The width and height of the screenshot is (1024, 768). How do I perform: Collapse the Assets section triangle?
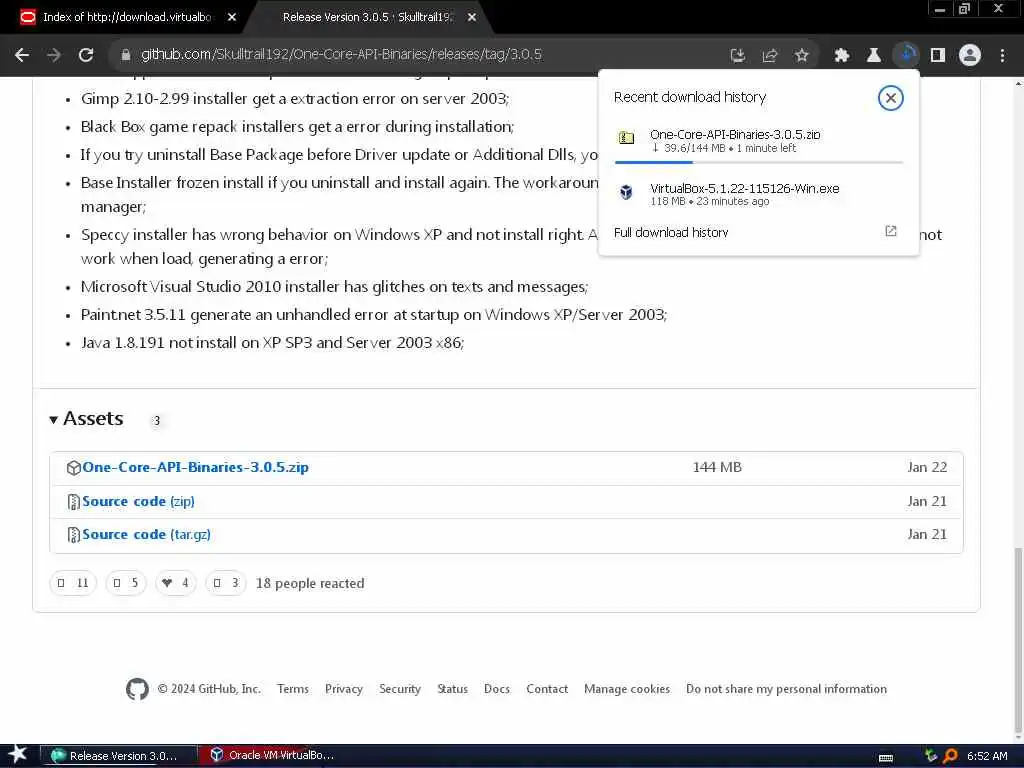(x=54, y=420)
